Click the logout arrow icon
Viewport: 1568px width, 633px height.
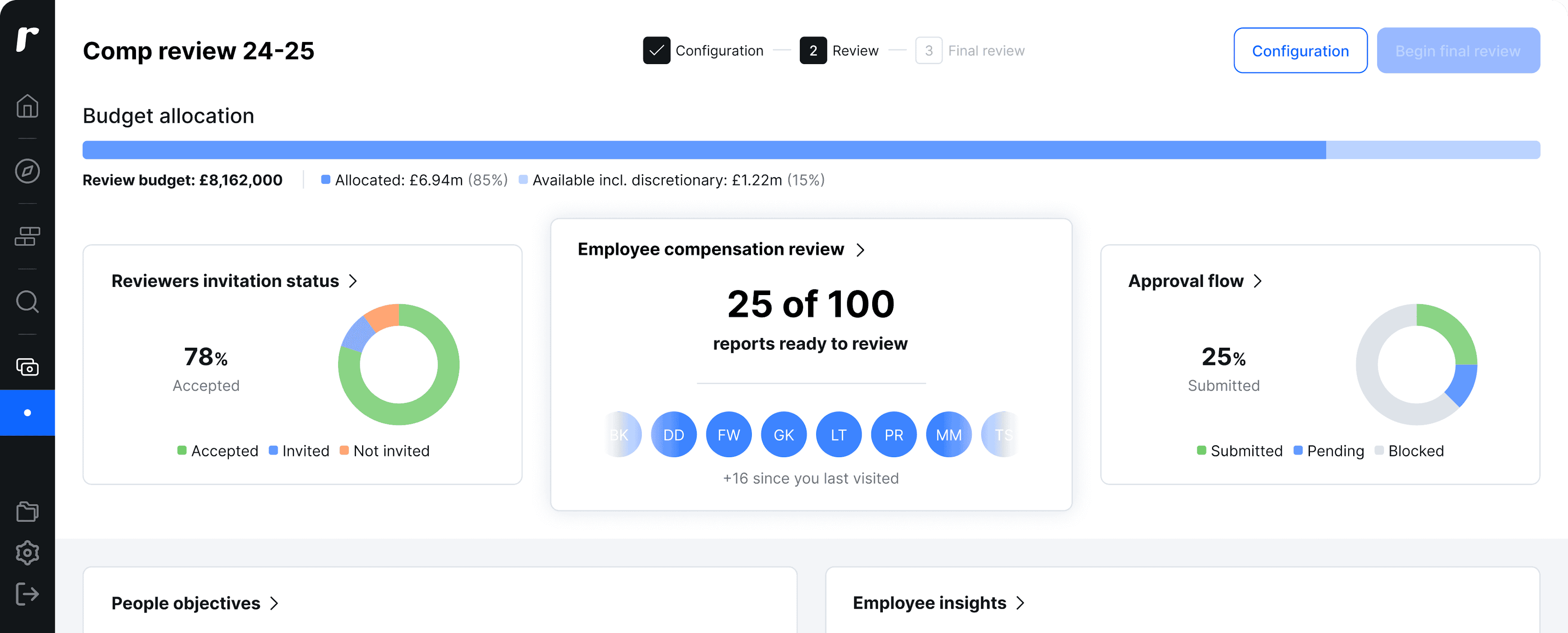[x=27, y=593]
